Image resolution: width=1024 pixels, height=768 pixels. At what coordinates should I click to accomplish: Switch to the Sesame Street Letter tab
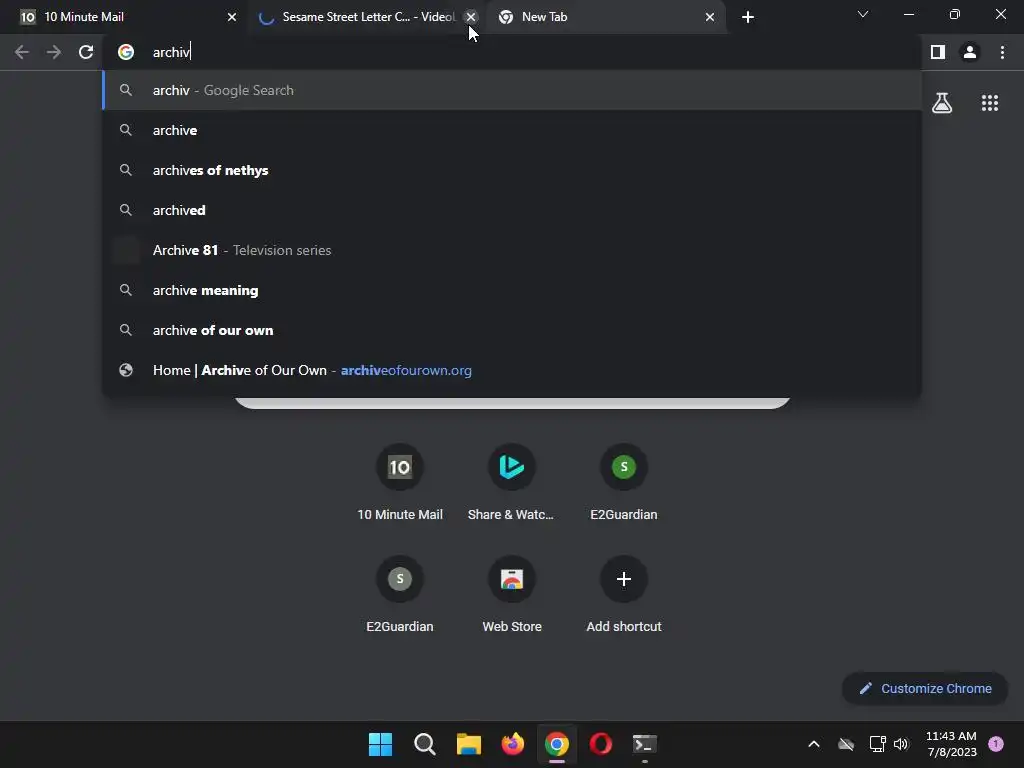click(x=366, y=17)
